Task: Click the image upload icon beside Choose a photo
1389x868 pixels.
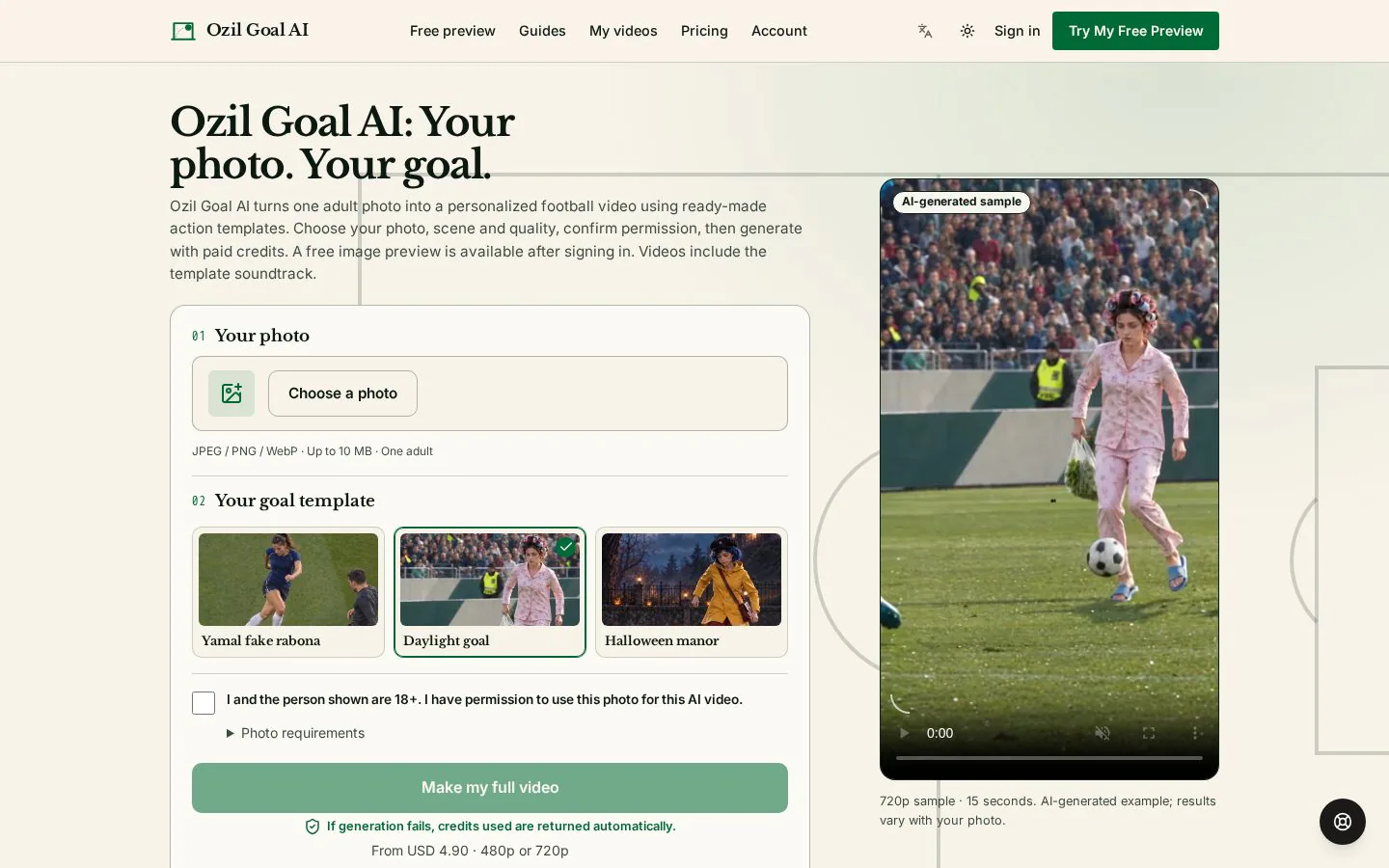Action: click(x=231, y=393)
